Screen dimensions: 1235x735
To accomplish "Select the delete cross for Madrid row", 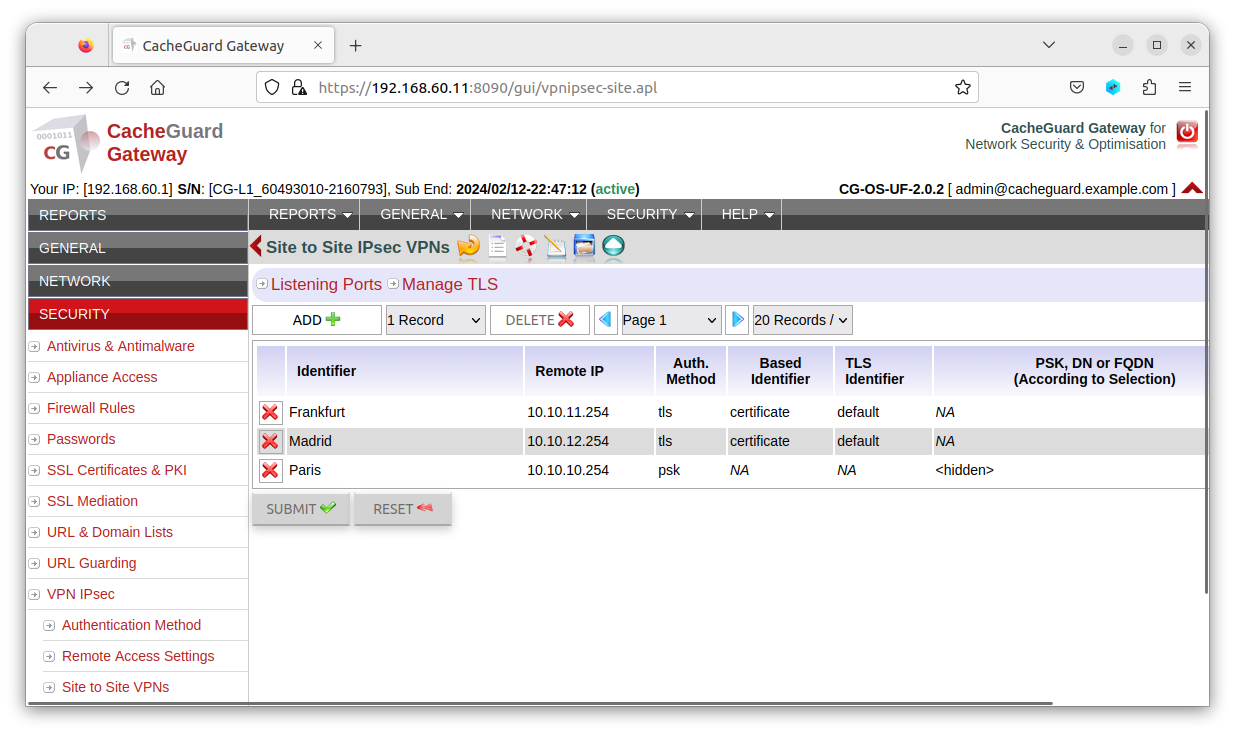I will 270,441.
